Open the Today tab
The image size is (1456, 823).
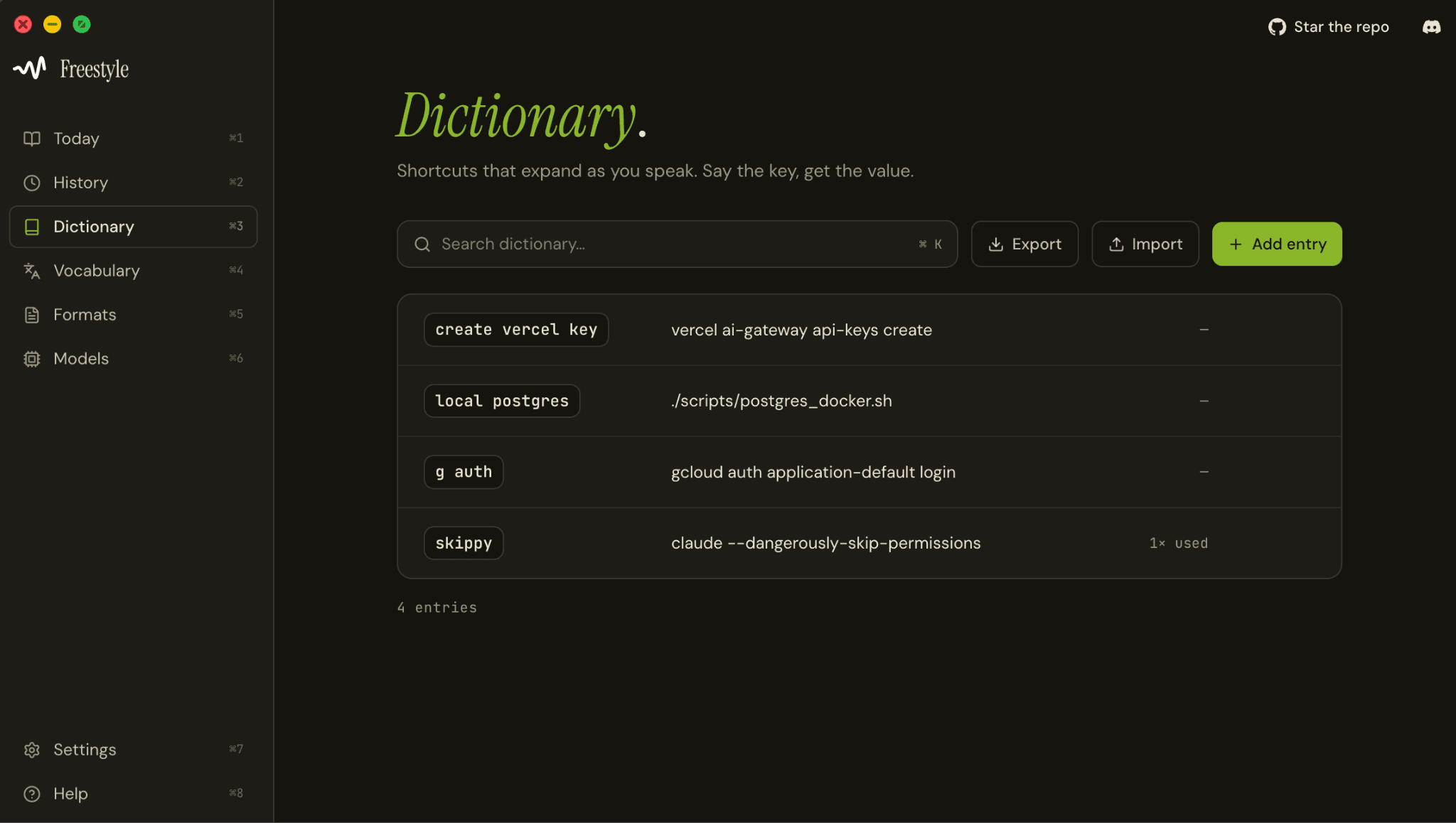click(x=133, y=139)
